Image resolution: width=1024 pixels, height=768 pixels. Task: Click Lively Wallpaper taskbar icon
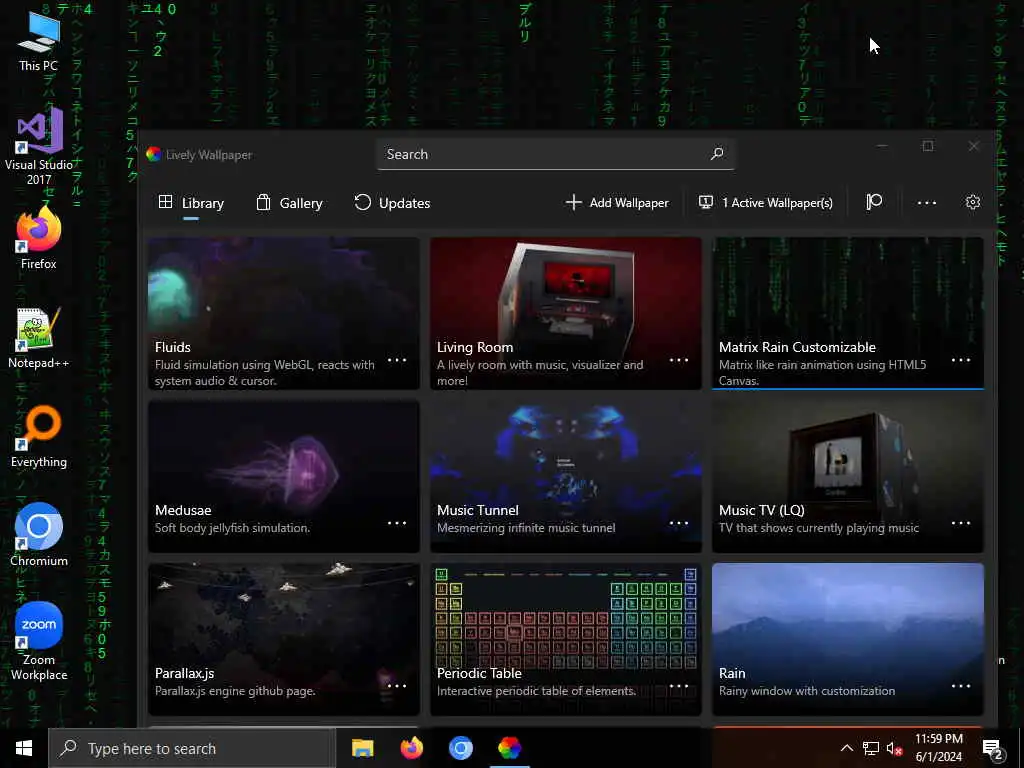[509, 748]
